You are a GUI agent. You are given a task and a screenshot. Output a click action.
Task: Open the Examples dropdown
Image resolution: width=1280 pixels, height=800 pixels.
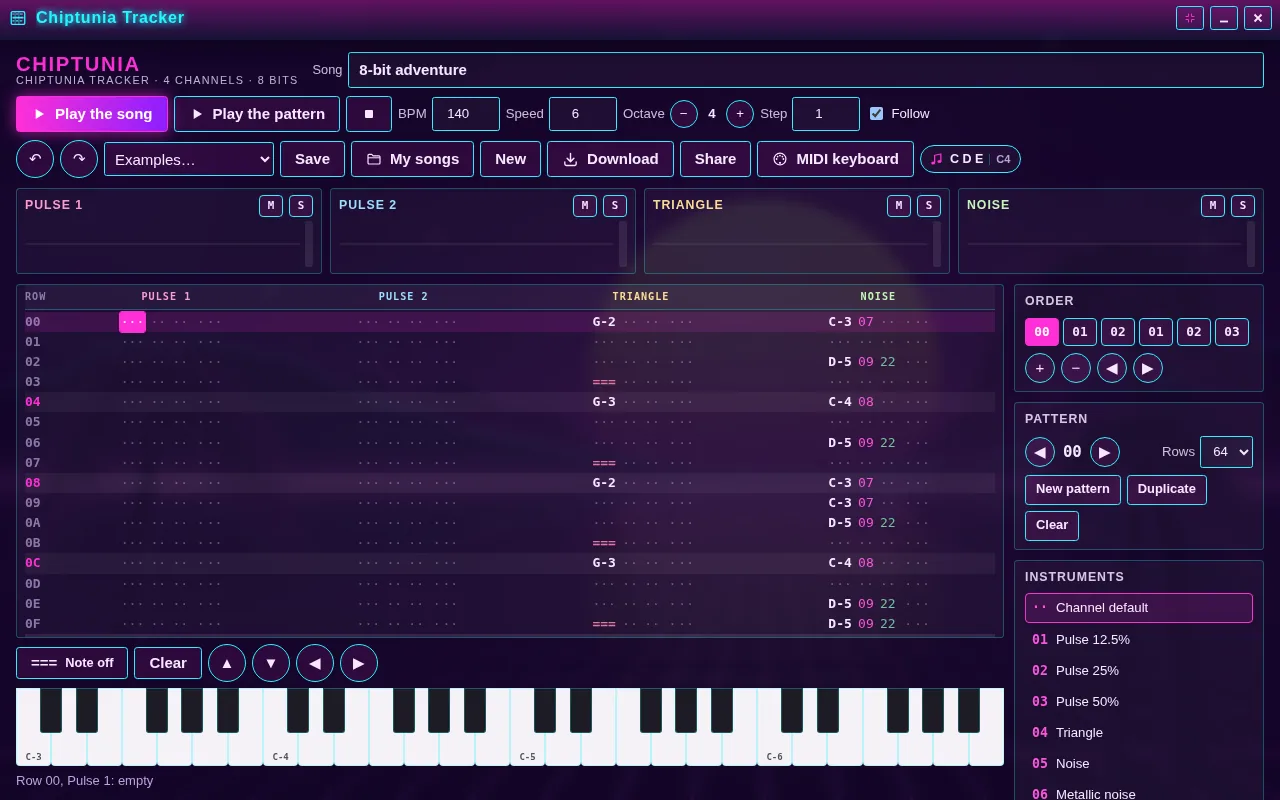[x=189, y=159]
